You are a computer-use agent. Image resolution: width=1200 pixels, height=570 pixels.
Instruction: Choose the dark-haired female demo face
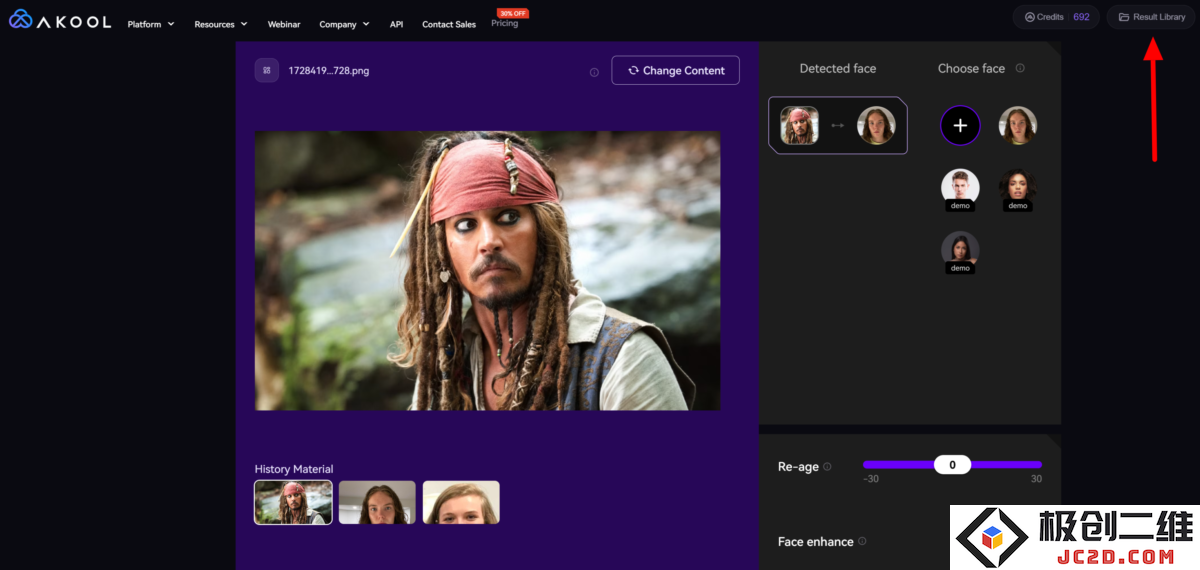pos(1018,188)
